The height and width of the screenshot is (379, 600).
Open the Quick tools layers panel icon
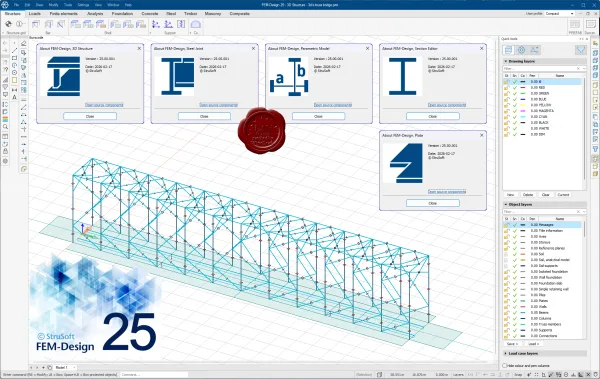tap(508, 50)
